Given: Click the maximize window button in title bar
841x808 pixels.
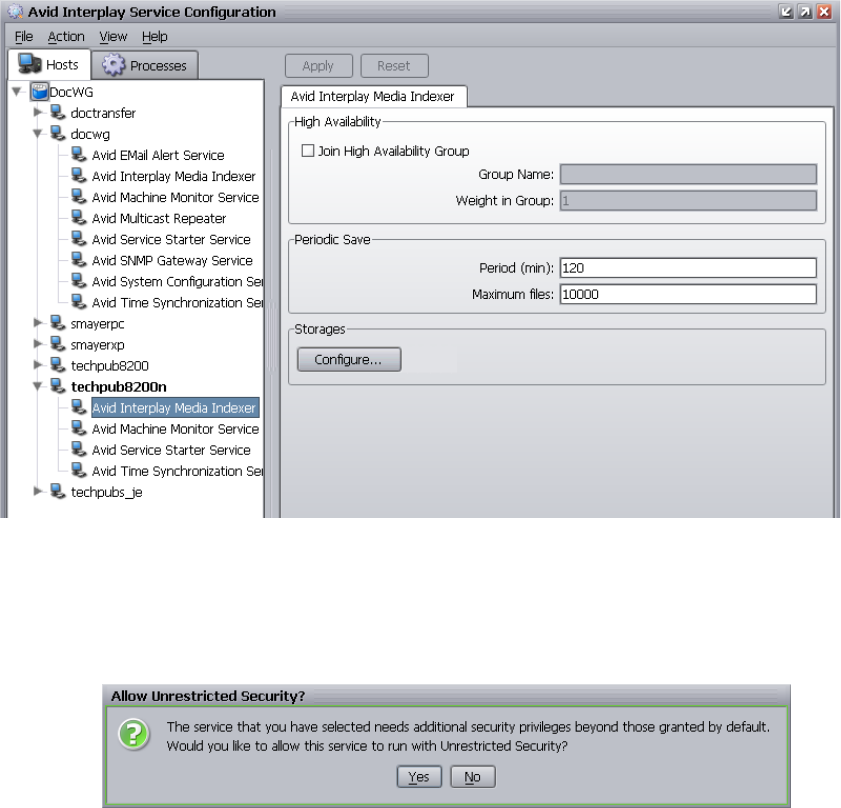Looking at the screenshot, I should pyautogui.click(x=805, y=11).
